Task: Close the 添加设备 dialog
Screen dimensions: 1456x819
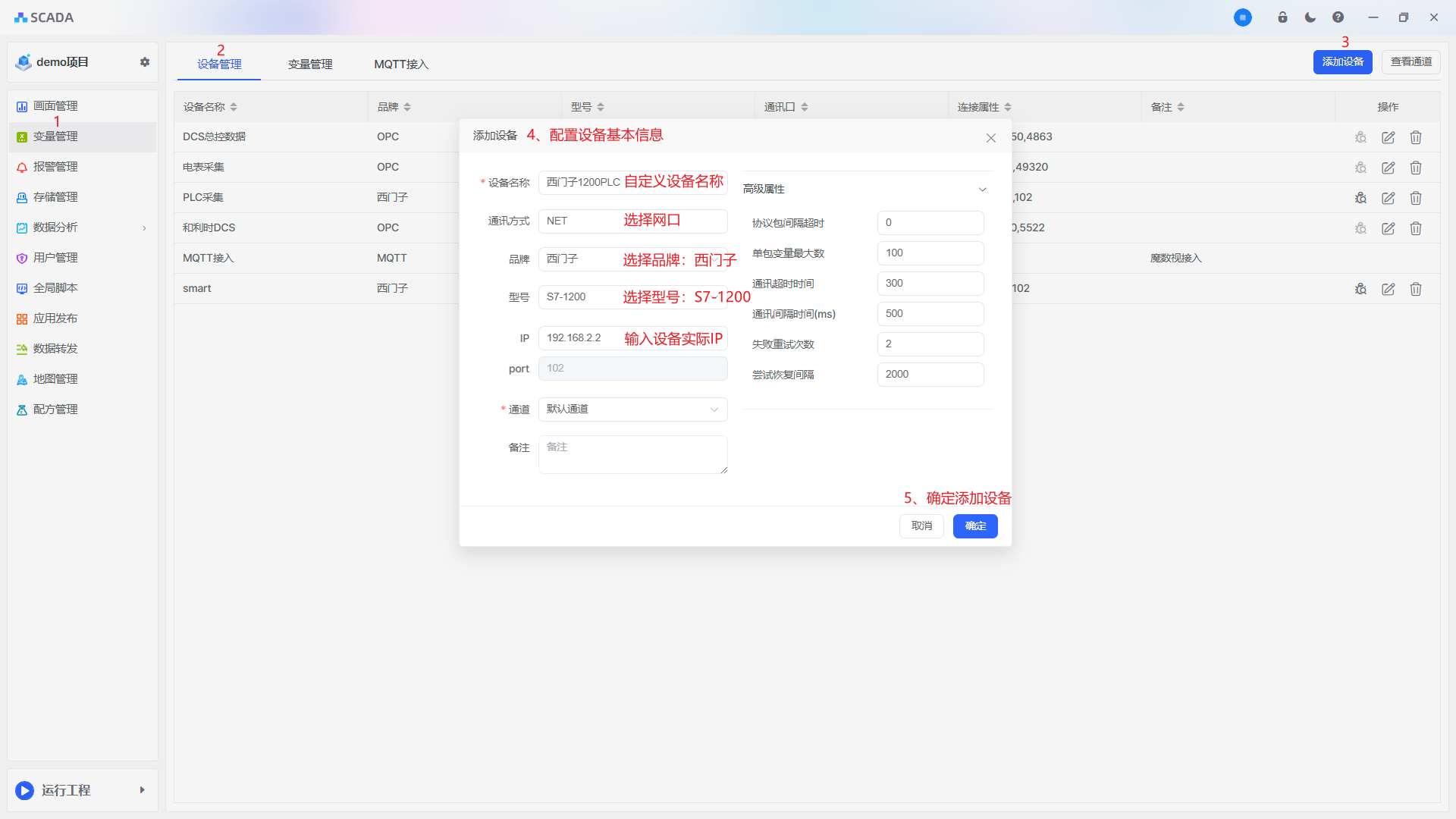Action: coord(990,138)
